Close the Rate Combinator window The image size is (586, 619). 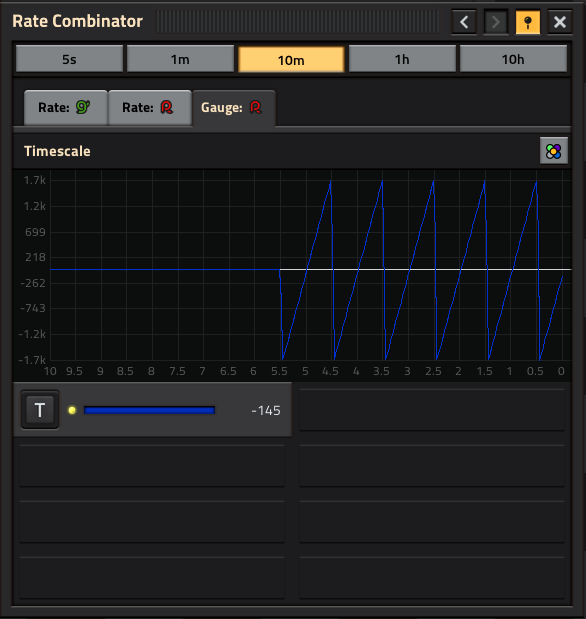coord(560,22)
